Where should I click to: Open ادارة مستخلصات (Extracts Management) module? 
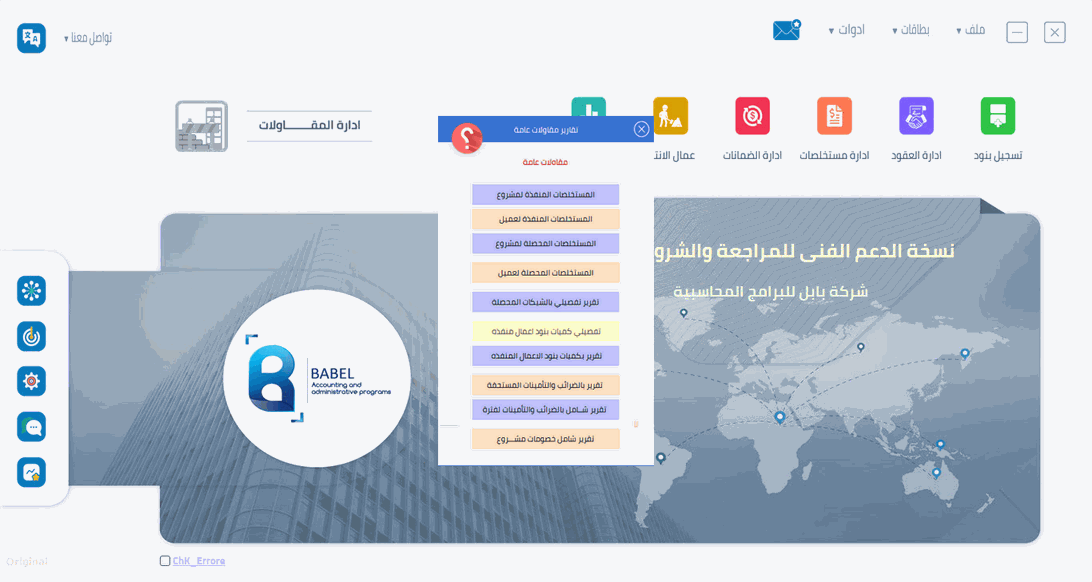coord(834,118)
